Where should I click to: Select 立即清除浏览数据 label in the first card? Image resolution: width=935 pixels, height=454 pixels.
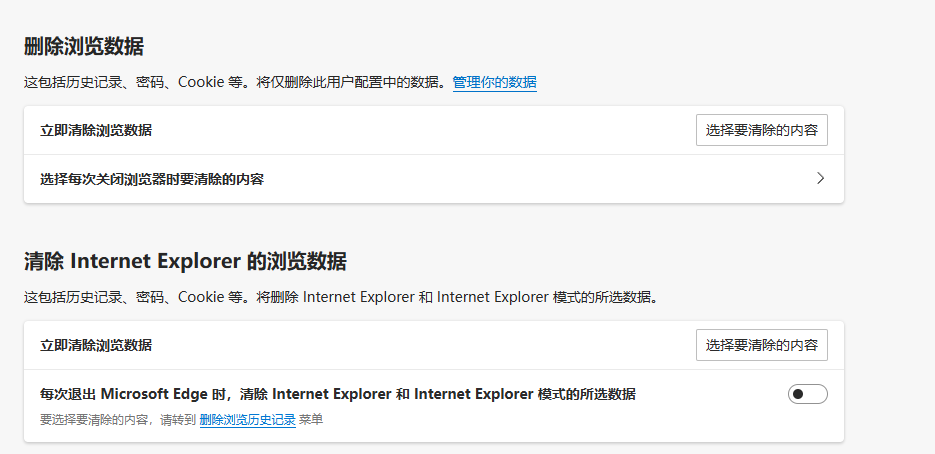point(96,130)
